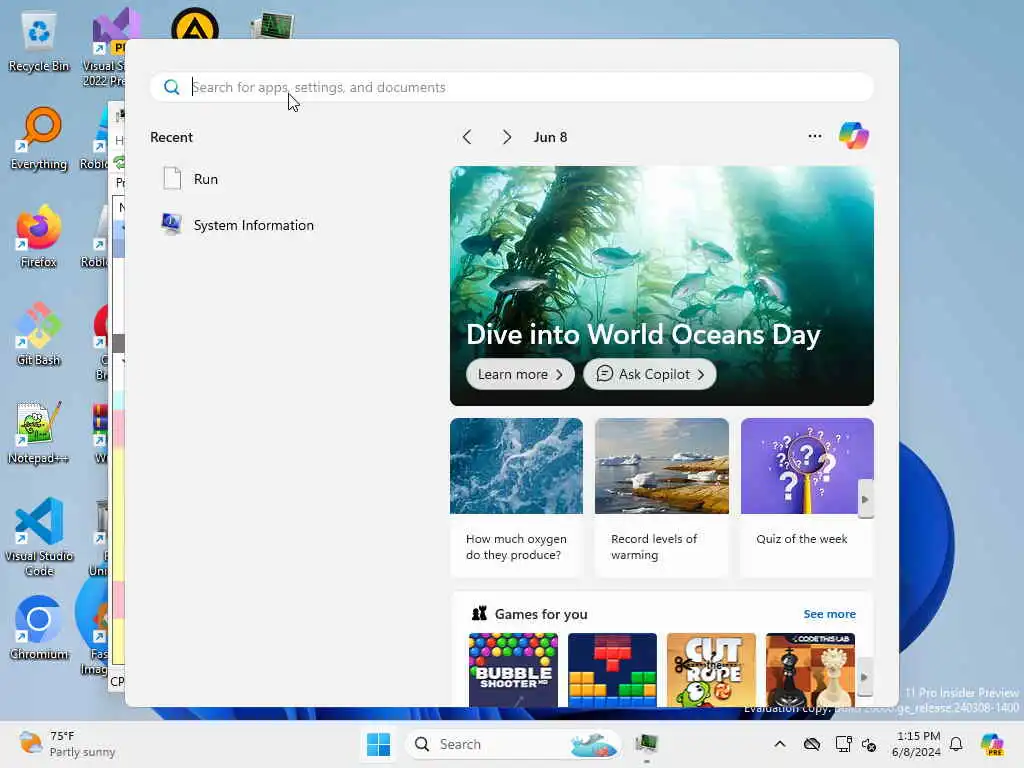This screenshot has height=768, width=1024.
Task: Open Windows Start button on taskbar
Action: 379,744
